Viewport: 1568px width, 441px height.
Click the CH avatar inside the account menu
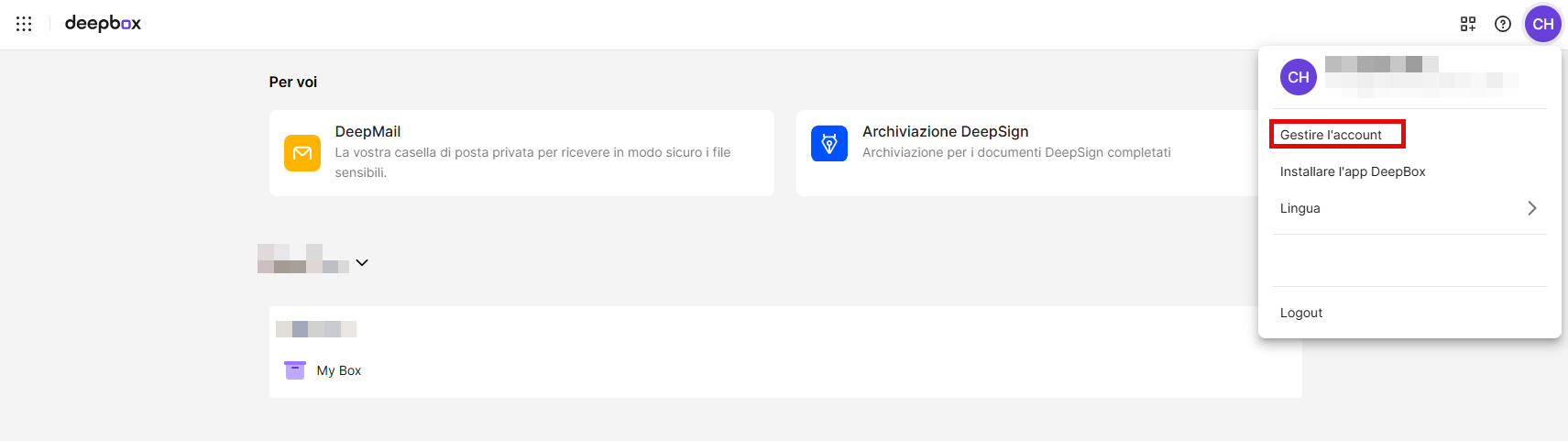(1298, 77)
